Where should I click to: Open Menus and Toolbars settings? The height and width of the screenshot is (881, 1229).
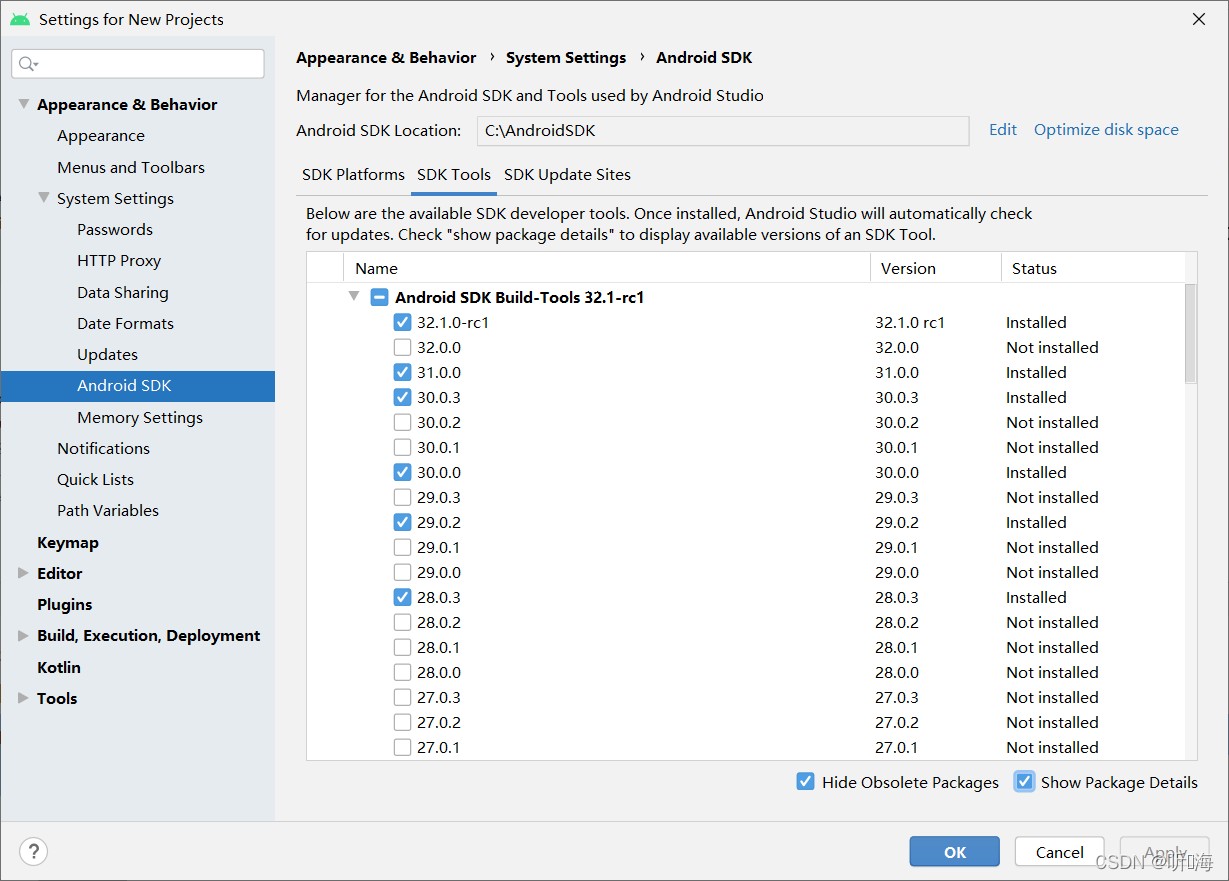tap(131, 167)
